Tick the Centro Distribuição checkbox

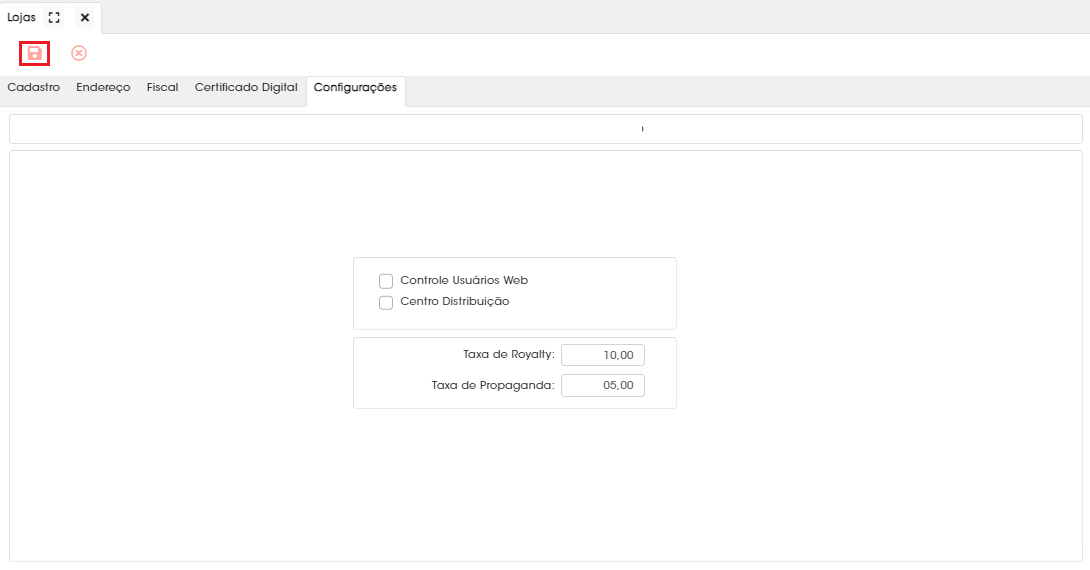pyautogui.click(x=386, y=302)
